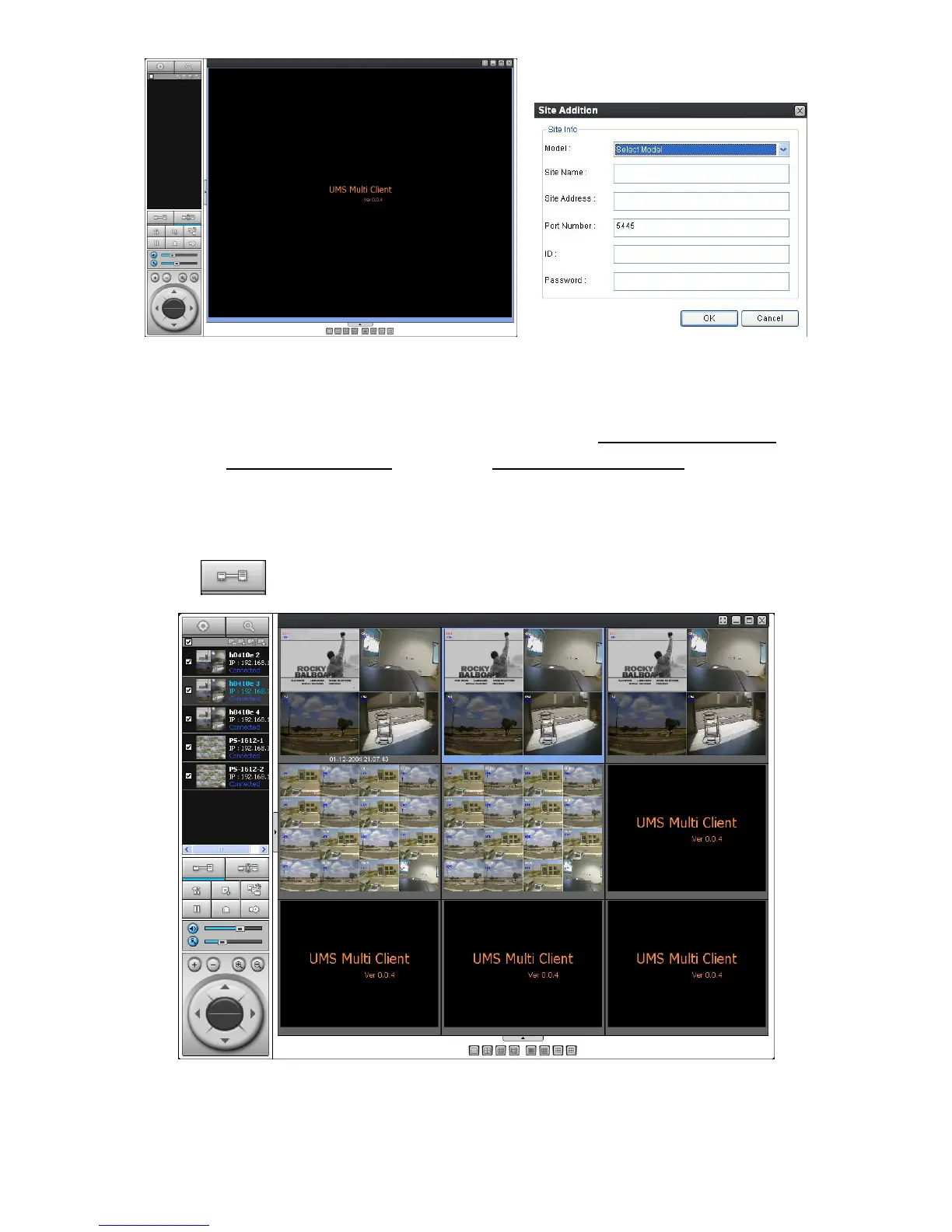The height and width of the screenshot is (1232, 952).
Task: Select the third layout button in the bottom row
Action: (500, 1051)
